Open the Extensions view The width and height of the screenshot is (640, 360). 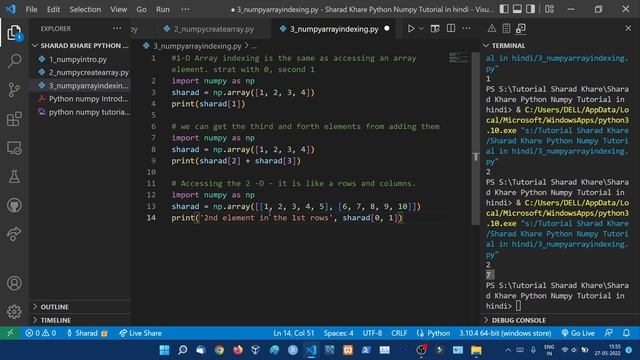pyautogui.click(x=14, y=119)
